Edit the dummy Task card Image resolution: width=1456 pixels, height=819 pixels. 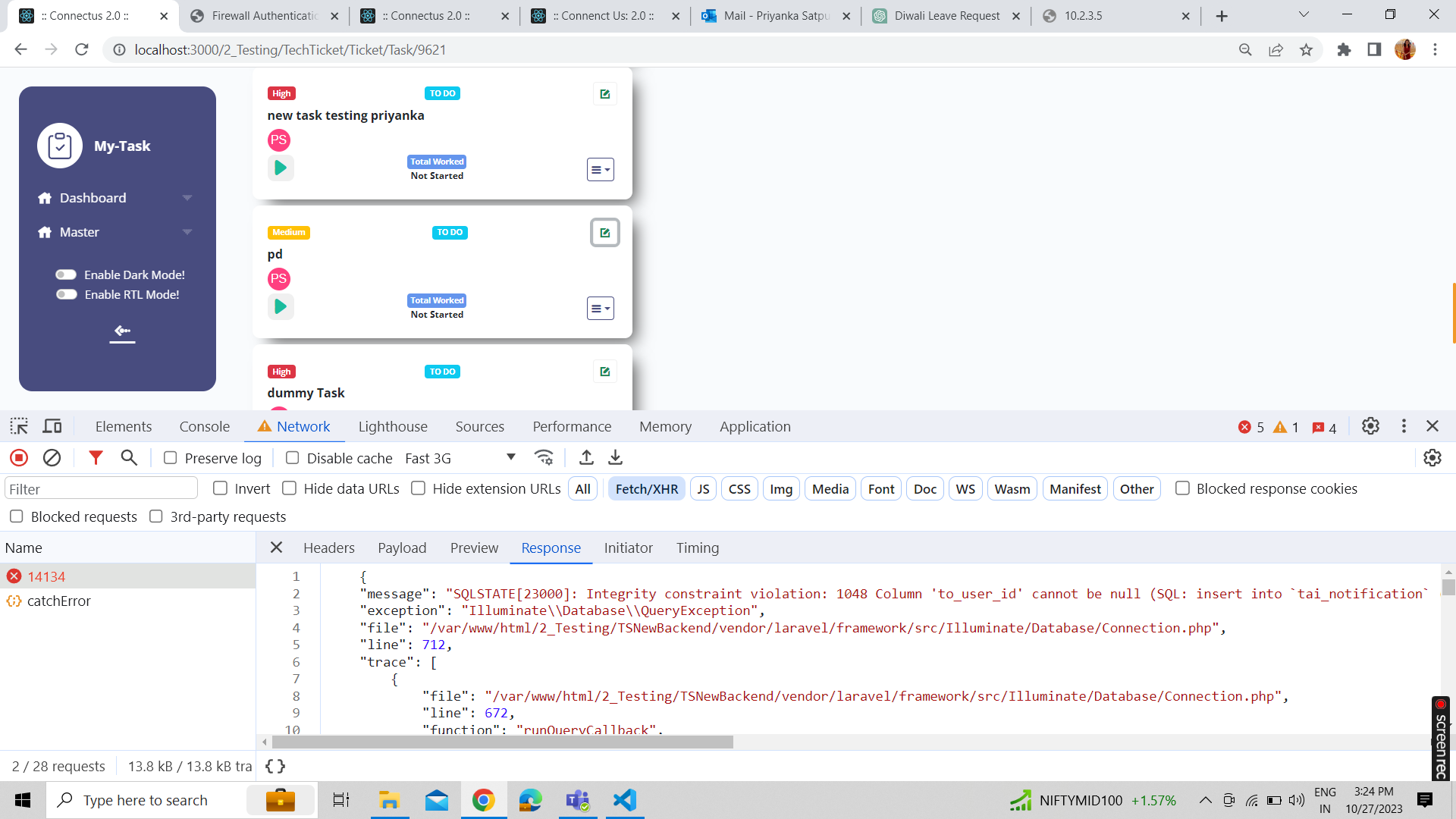pyautogui.click(x=605, y=372)
